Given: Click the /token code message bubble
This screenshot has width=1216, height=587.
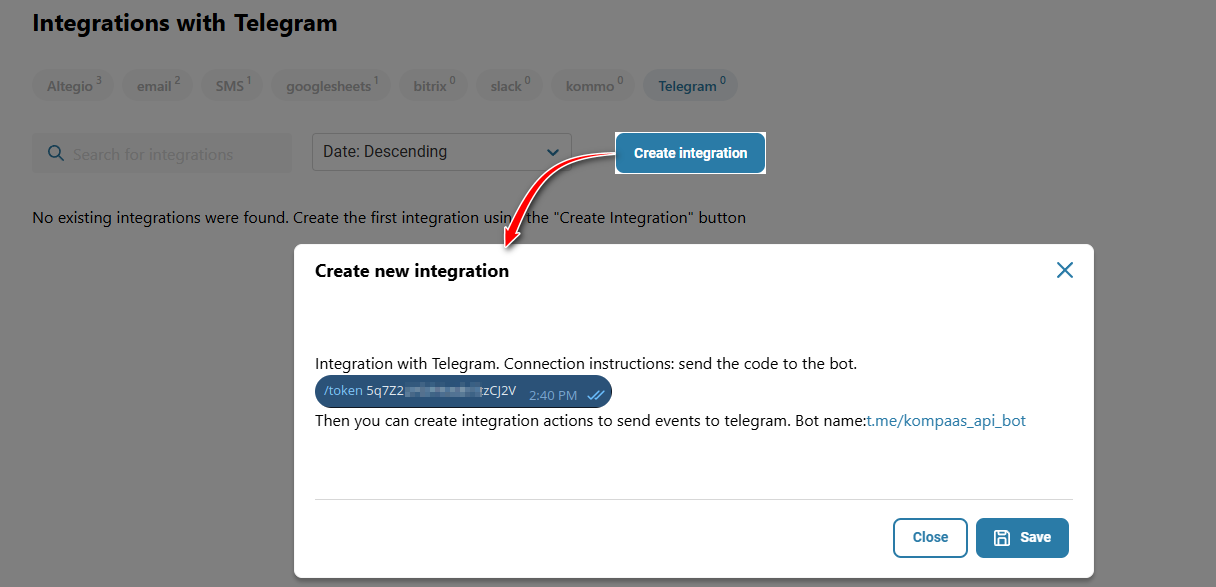Looking at the screenshot, I should 463,392.
